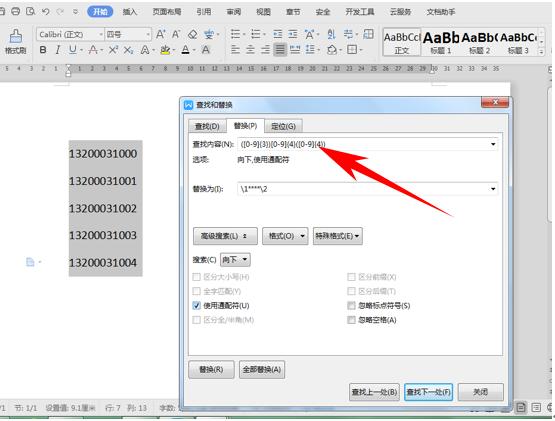Apply superscript X² formatting
Screen dimensions: 555x421
(x=113, y=50)
